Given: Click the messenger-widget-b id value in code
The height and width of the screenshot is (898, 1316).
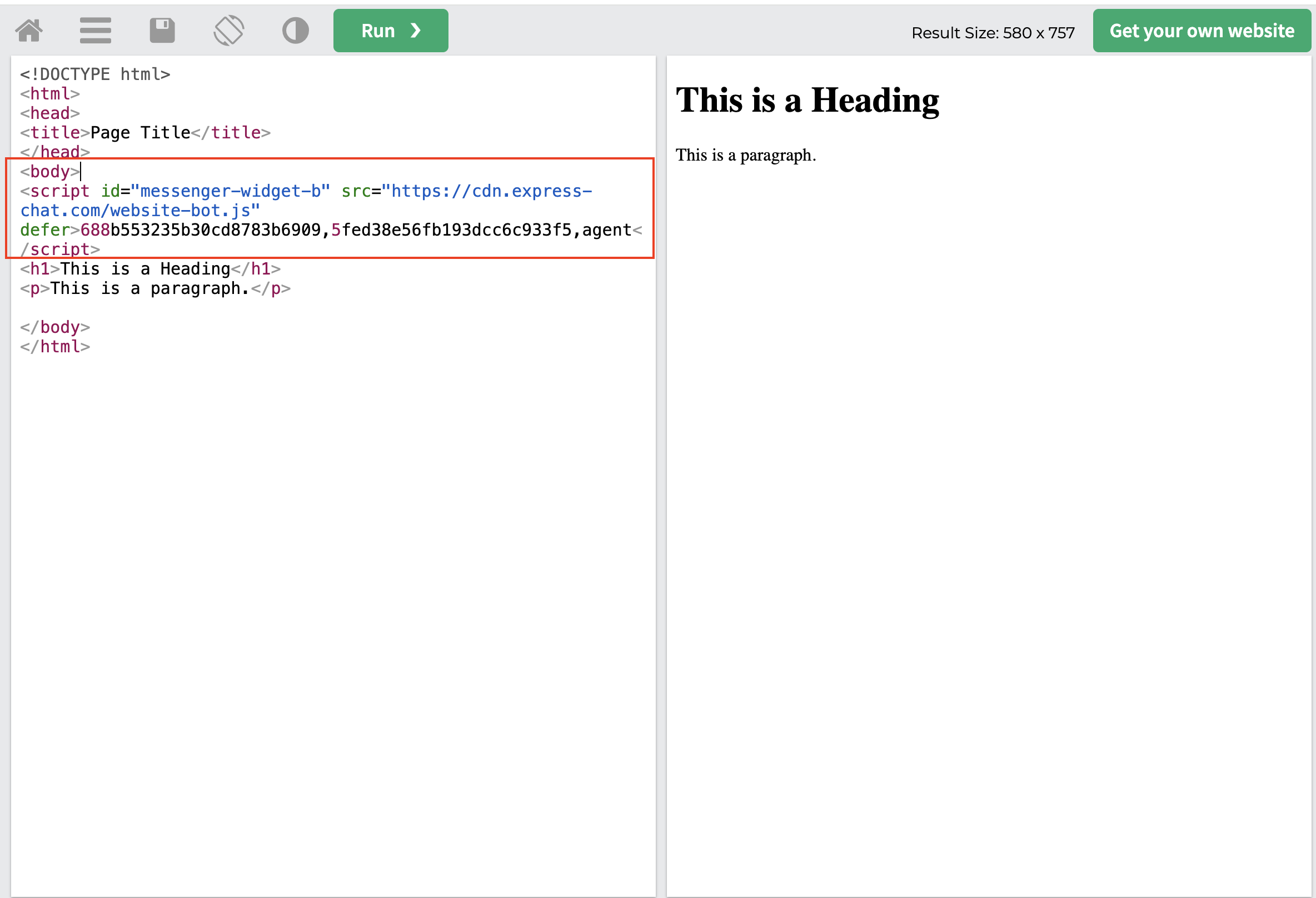Looking at the screenshot, I should coord(230,191).
